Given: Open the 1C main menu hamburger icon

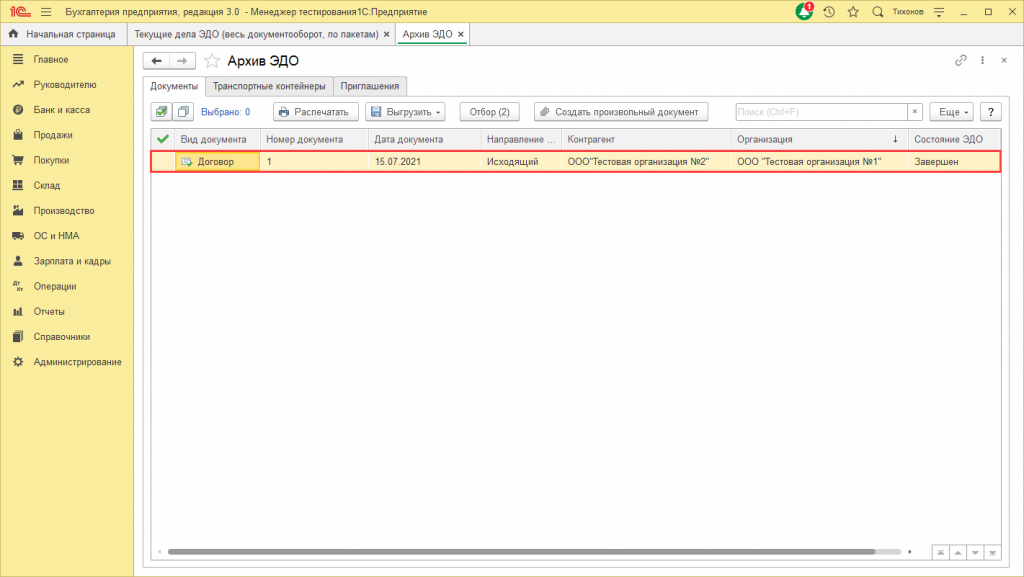Looking at the screenshot, I should point(46,12).
